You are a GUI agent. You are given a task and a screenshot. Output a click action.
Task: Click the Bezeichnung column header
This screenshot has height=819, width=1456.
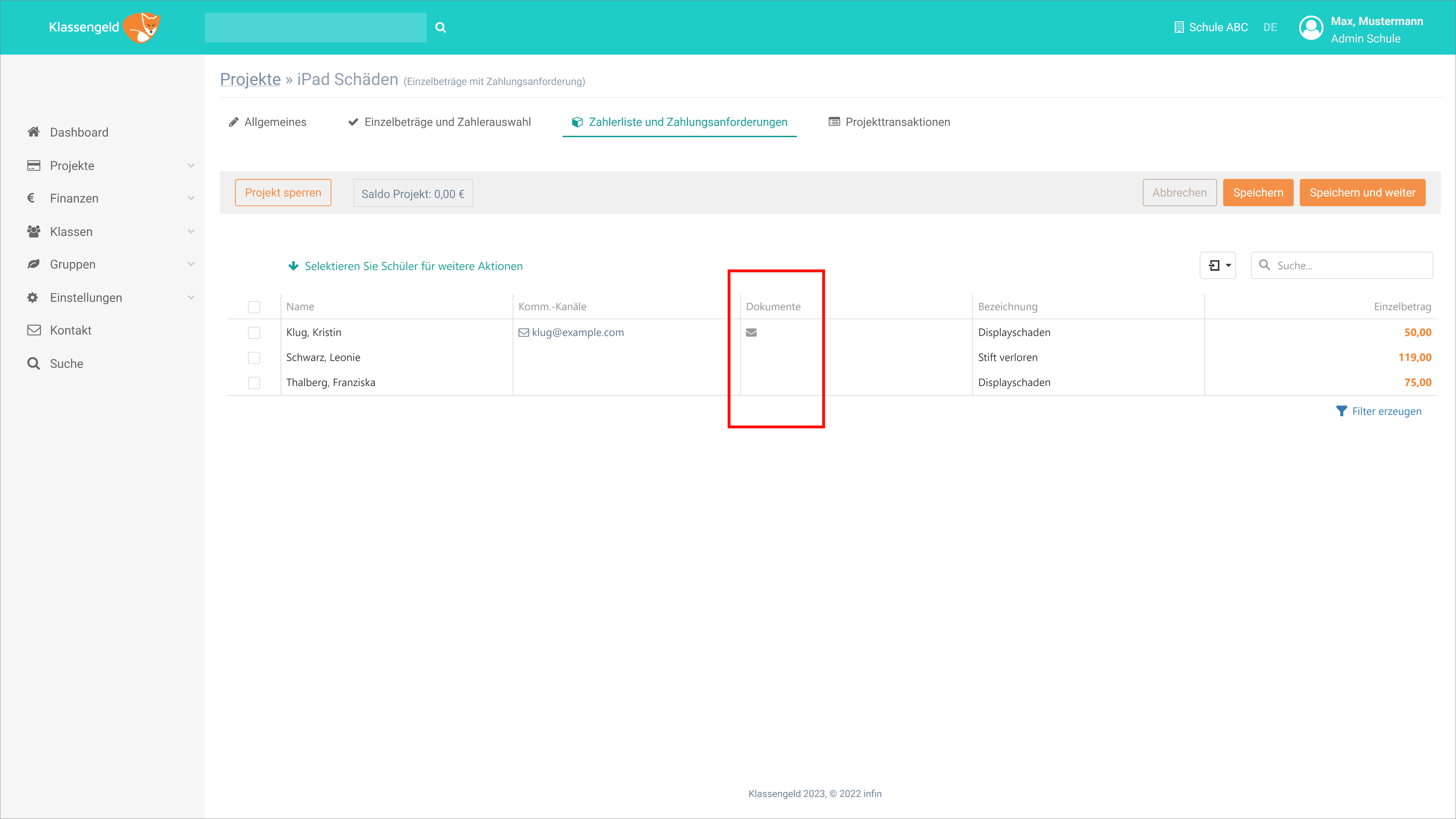[1008, 306]
